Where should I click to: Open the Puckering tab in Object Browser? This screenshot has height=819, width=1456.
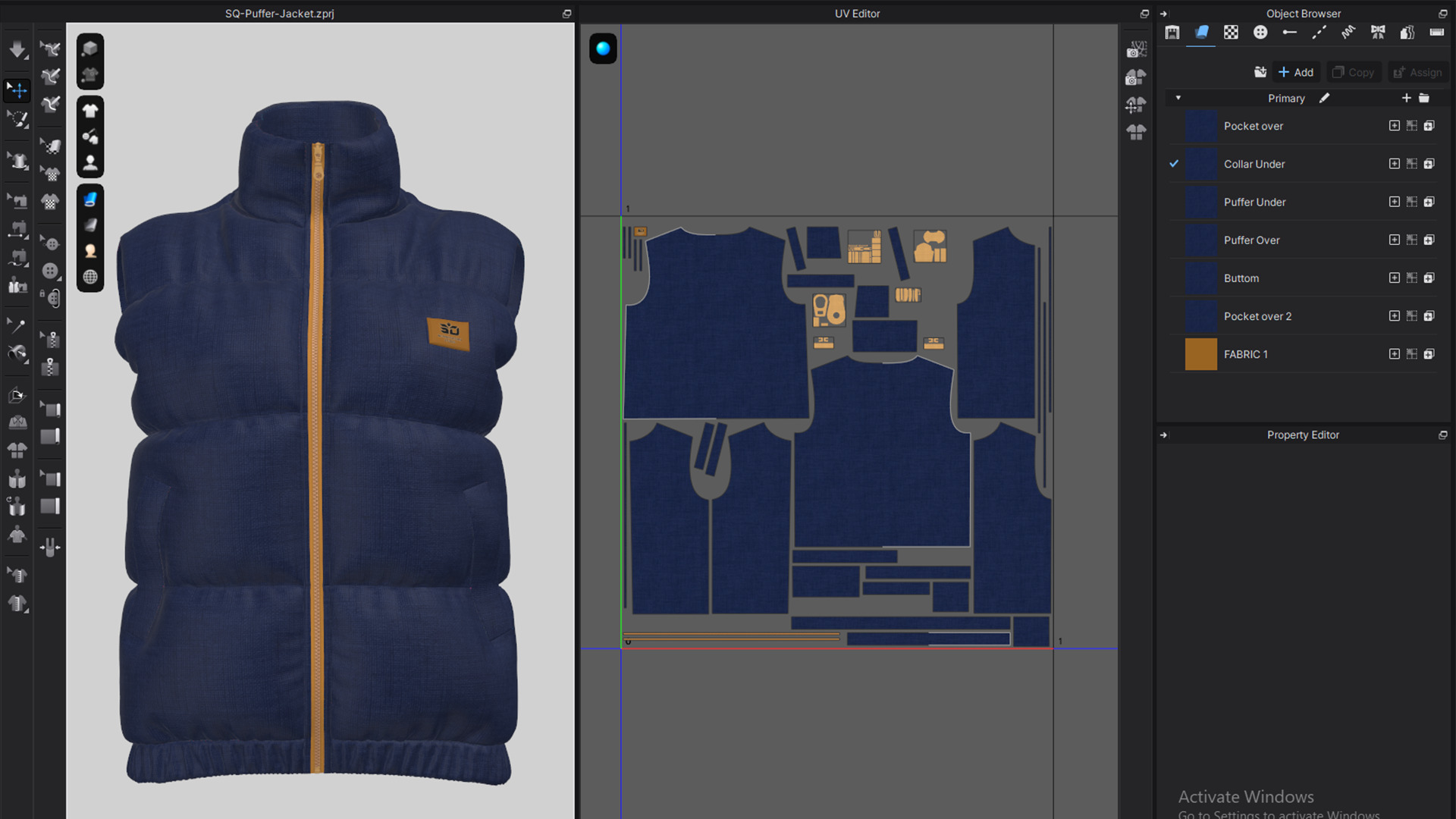pyautogui.click(x=1348, y=32)
